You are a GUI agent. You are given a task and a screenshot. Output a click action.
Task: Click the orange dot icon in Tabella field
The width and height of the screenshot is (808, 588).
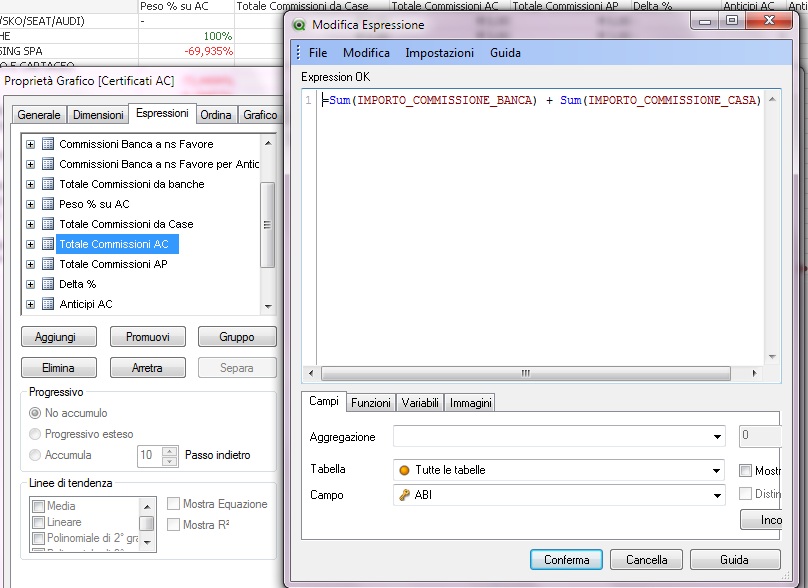pos(404,470)
